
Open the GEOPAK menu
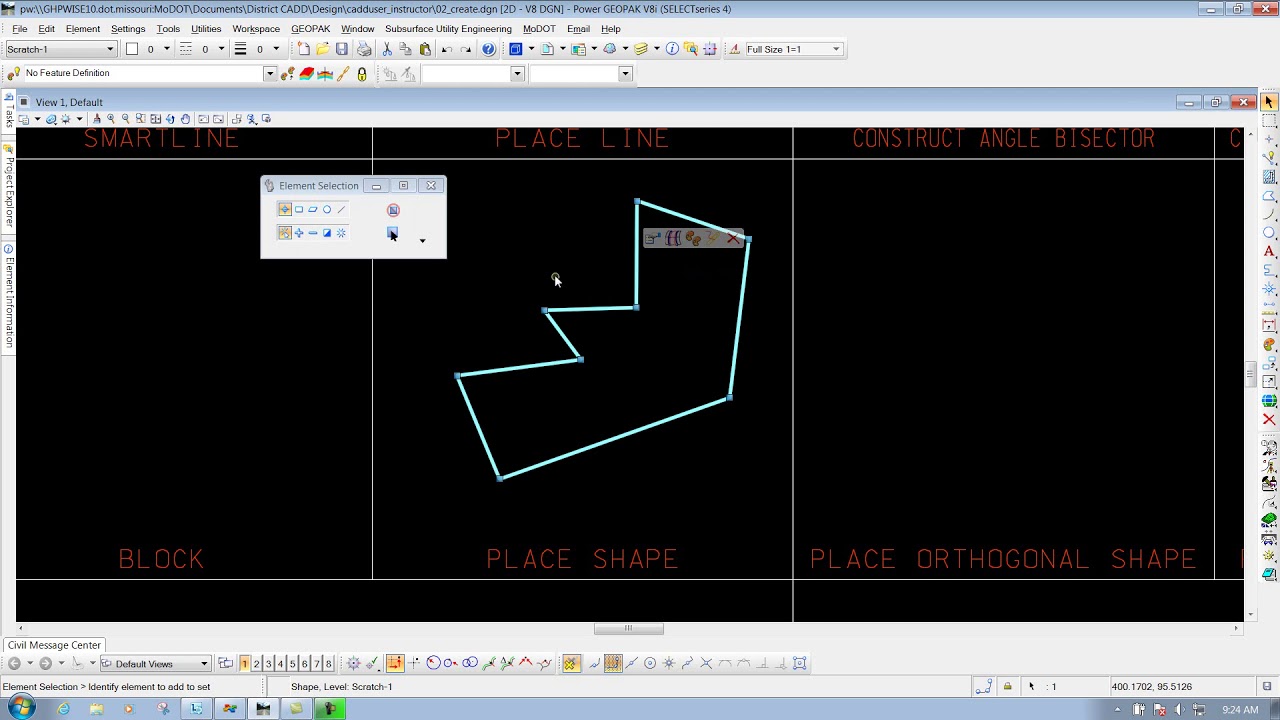coord(310,29)
